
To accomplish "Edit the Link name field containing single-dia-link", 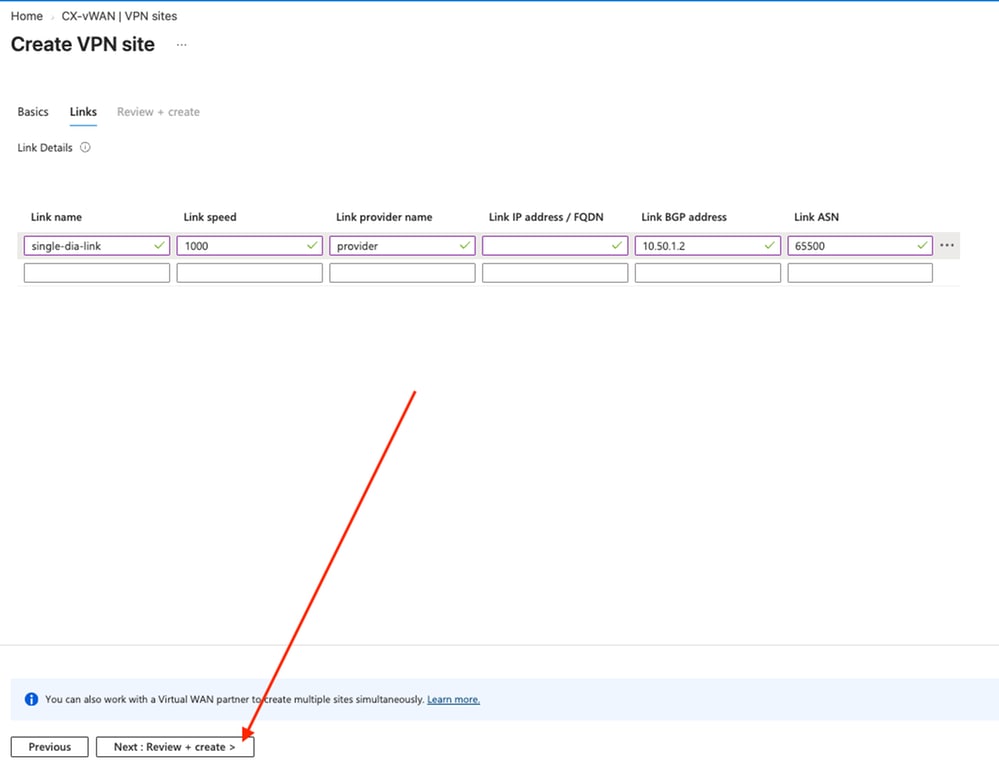I will (97, 245).
